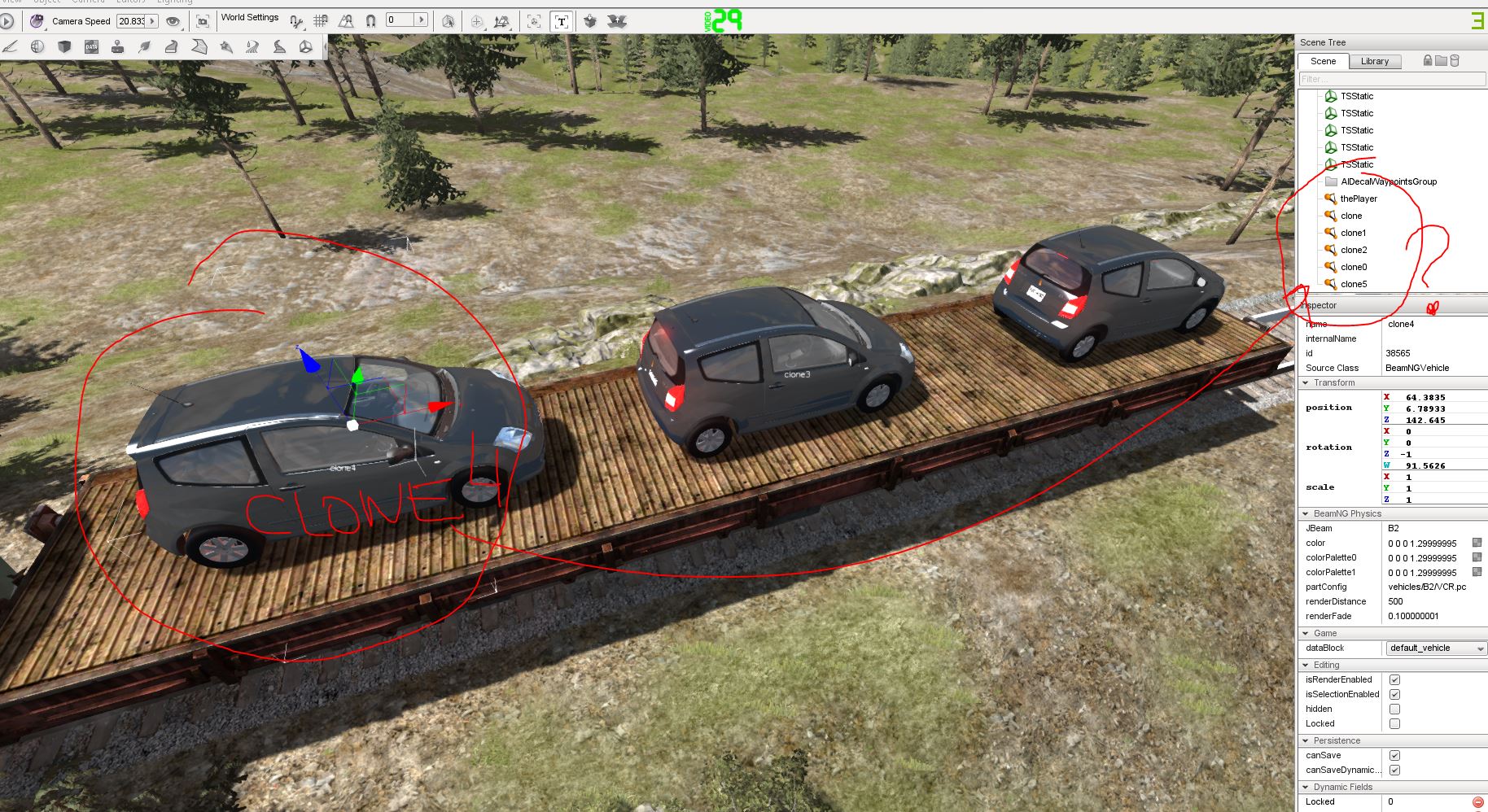Viewport: 1488px width, 812px height.
Task: Select the leaf forest editor tool
Action: pyautogui.click(x=145, y=47)
